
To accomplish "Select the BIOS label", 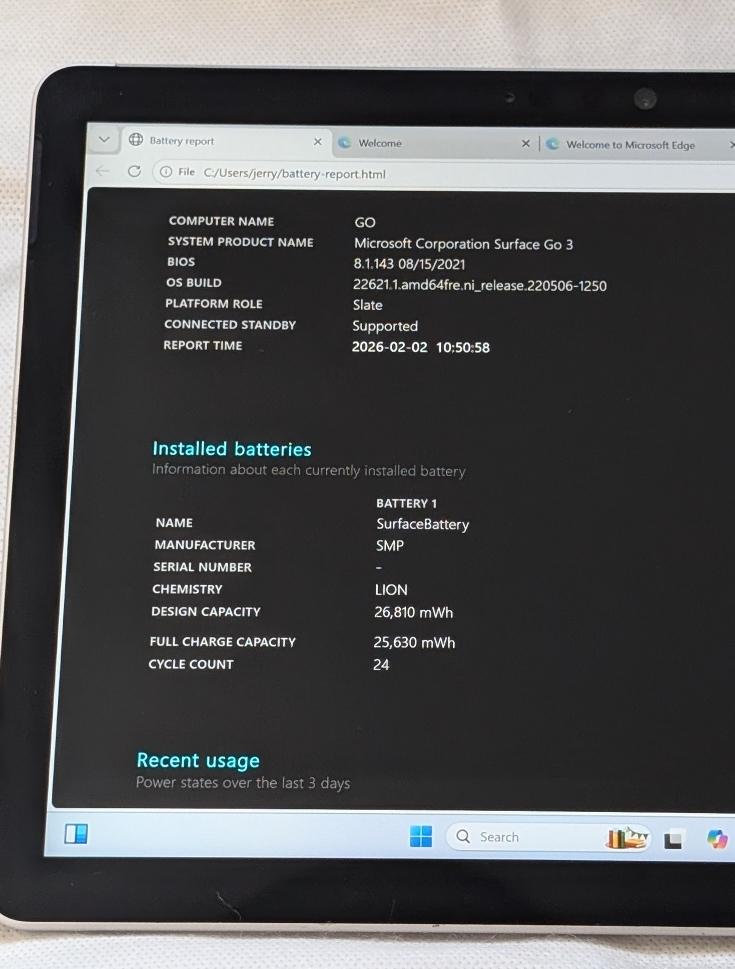I will click(181, 261).
